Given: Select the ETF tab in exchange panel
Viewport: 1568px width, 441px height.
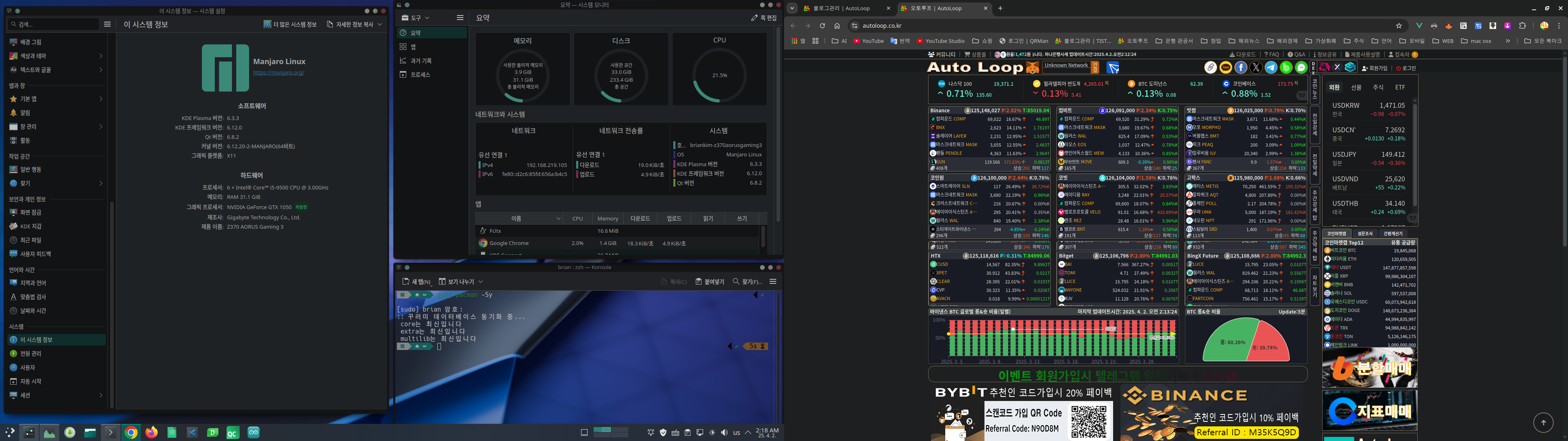Looking at the screenshot, I should [1400, 88].
